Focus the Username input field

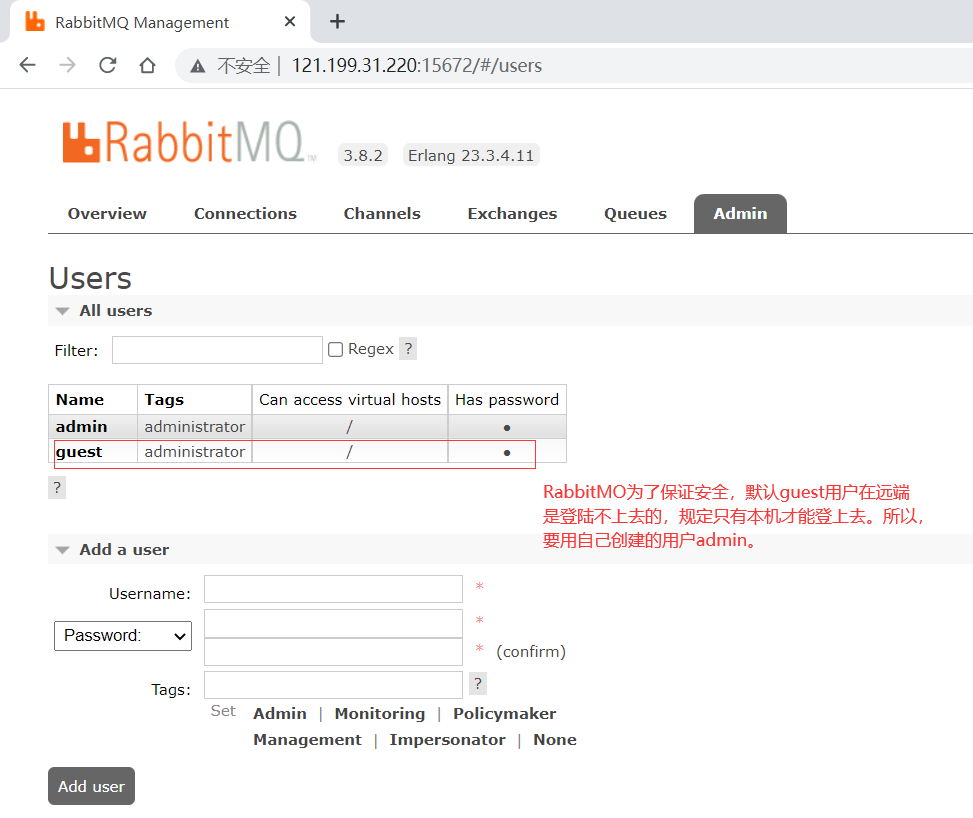333,589
